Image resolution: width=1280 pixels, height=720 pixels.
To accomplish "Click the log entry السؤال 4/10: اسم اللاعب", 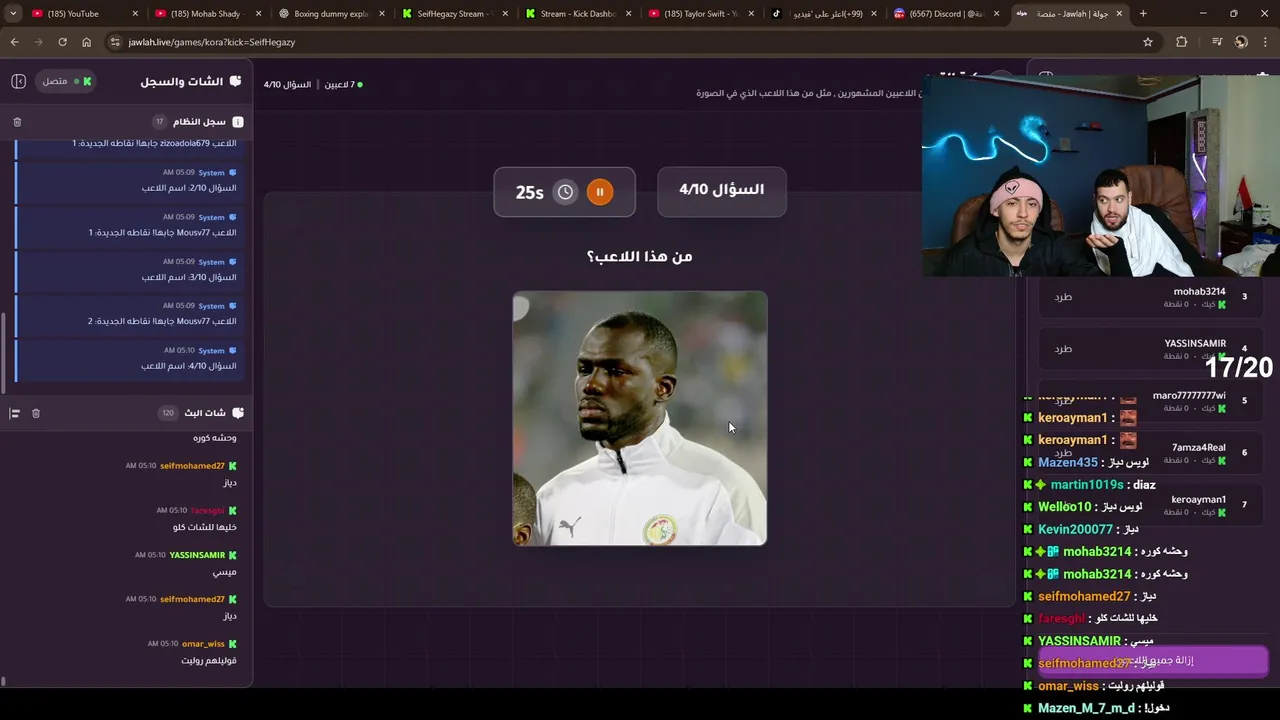I will coord(131,358).
